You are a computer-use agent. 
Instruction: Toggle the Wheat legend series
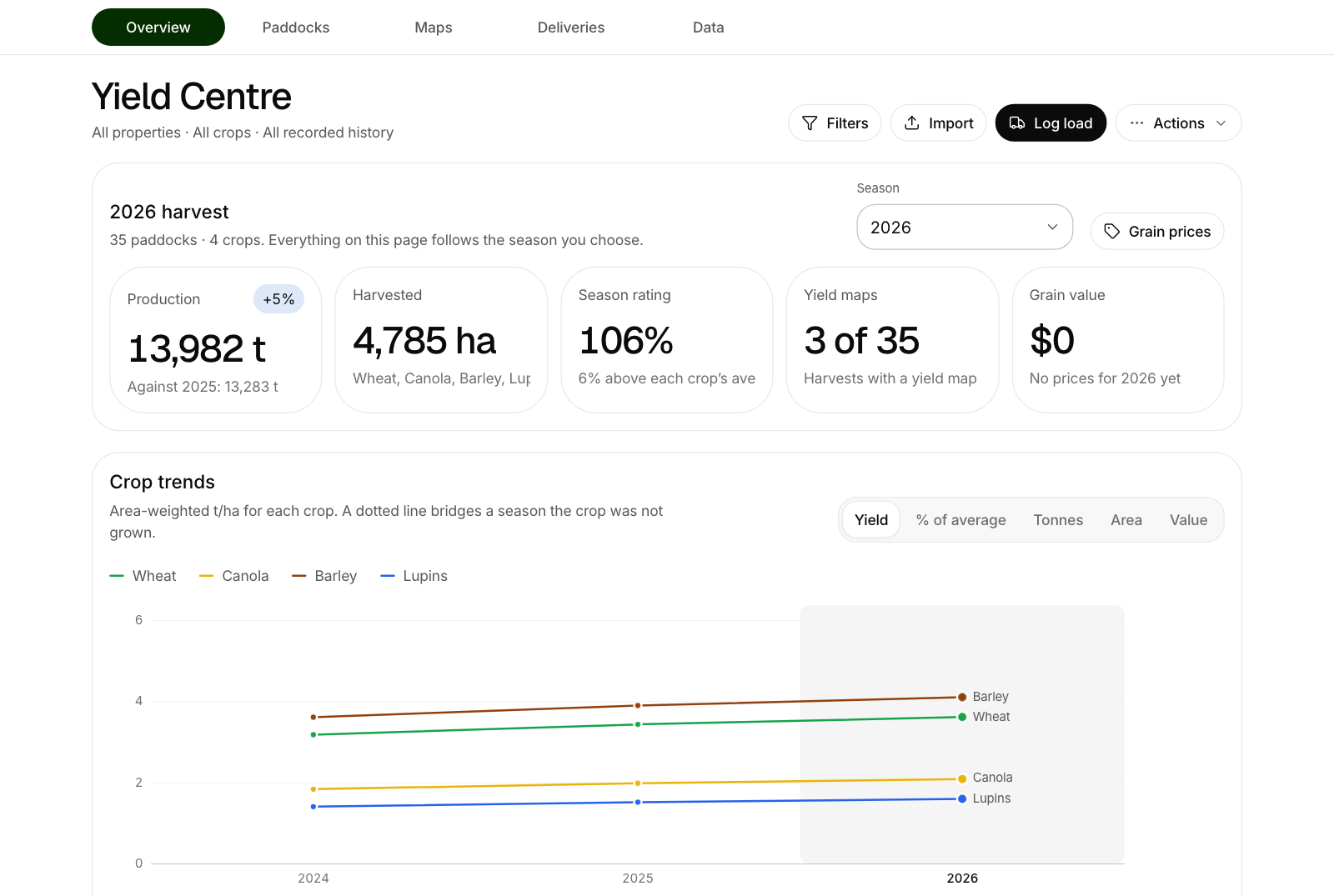pos(143,576)
